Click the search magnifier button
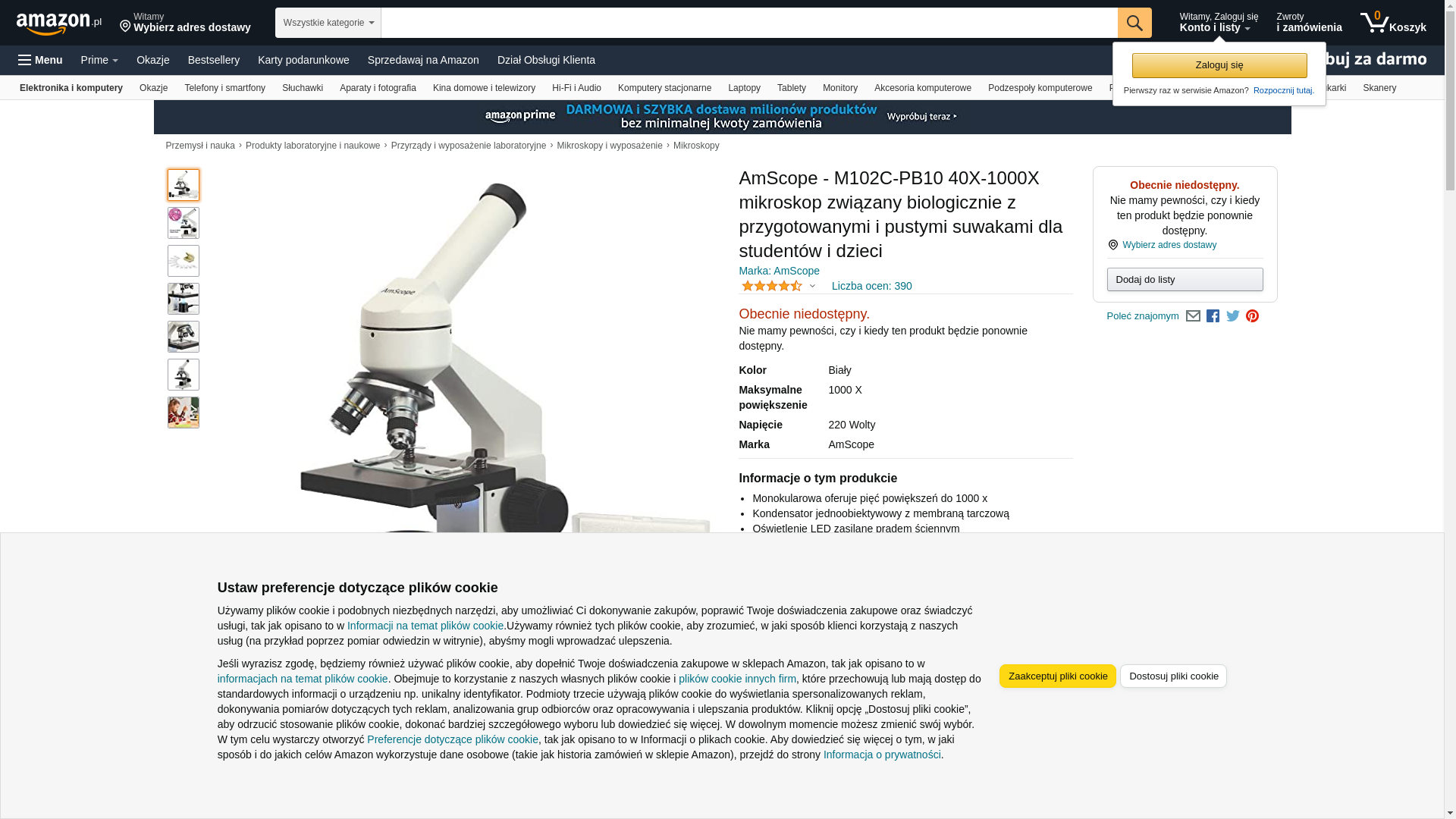The width and height of the screenshot is (1456, 819). pyautogui.click(x=1134, y=23)
